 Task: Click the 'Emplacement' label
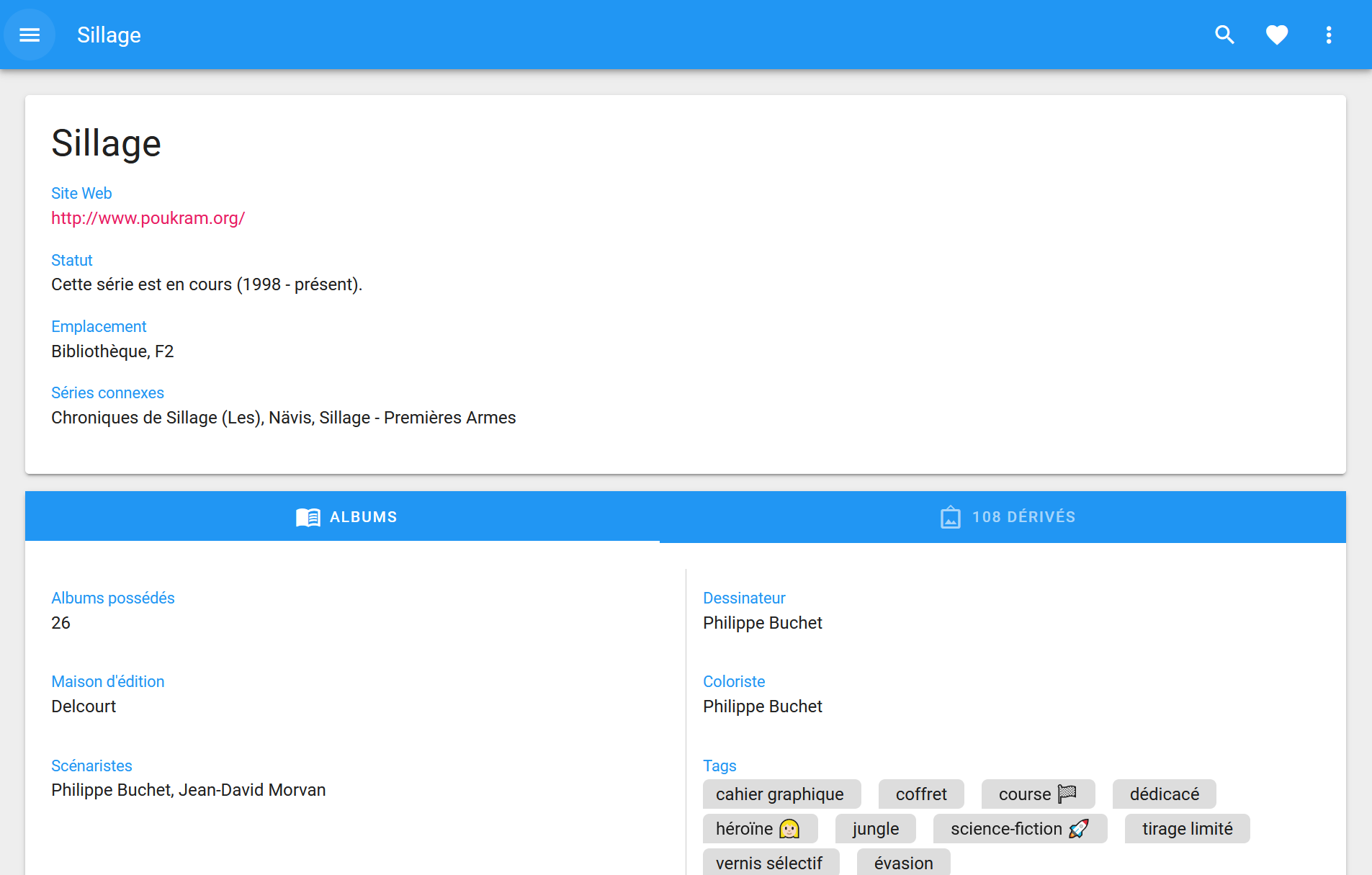point(99,326)
